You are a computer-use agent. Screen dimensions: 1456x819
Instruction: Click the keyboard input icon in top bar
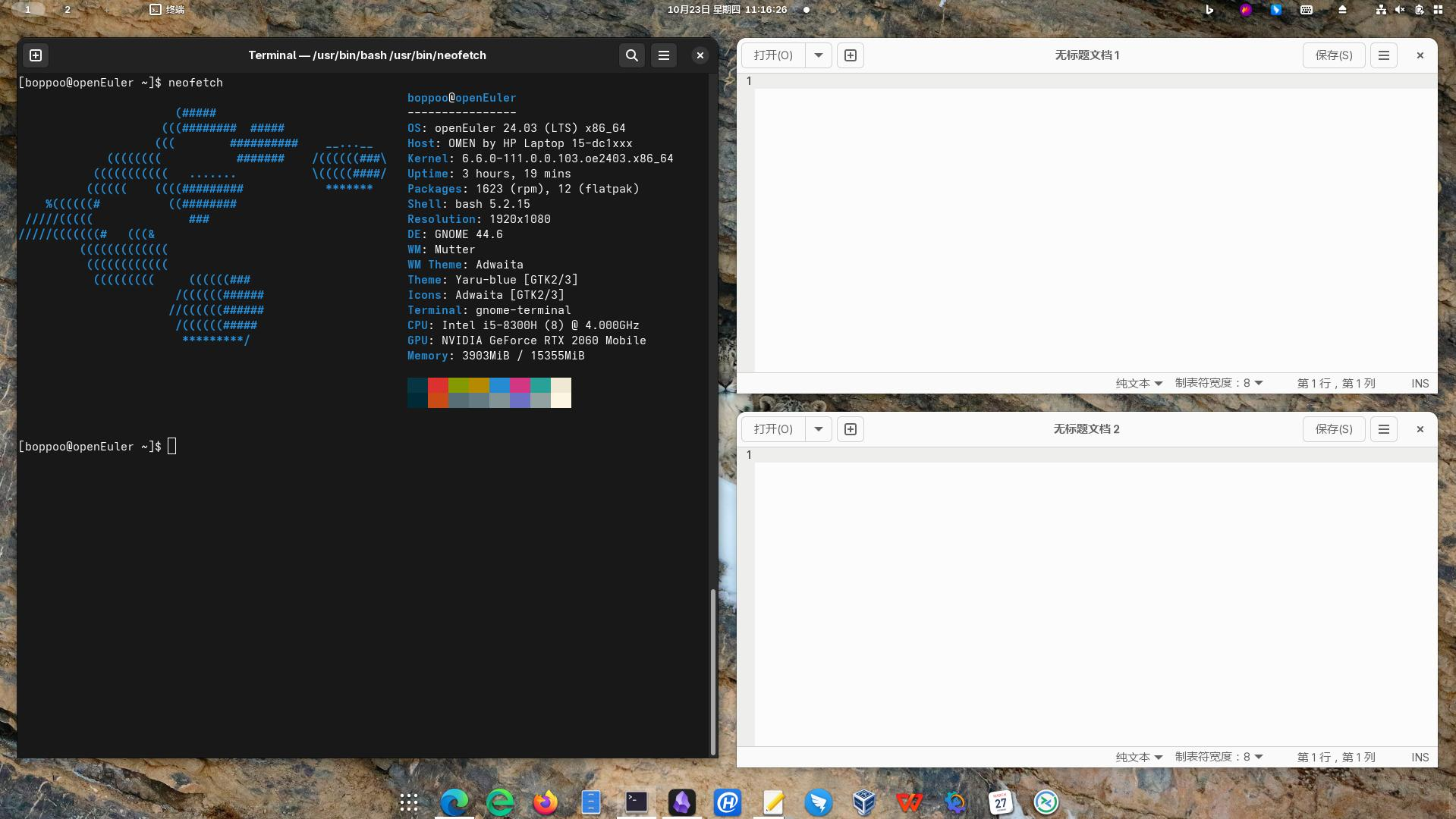point(1307,10)
